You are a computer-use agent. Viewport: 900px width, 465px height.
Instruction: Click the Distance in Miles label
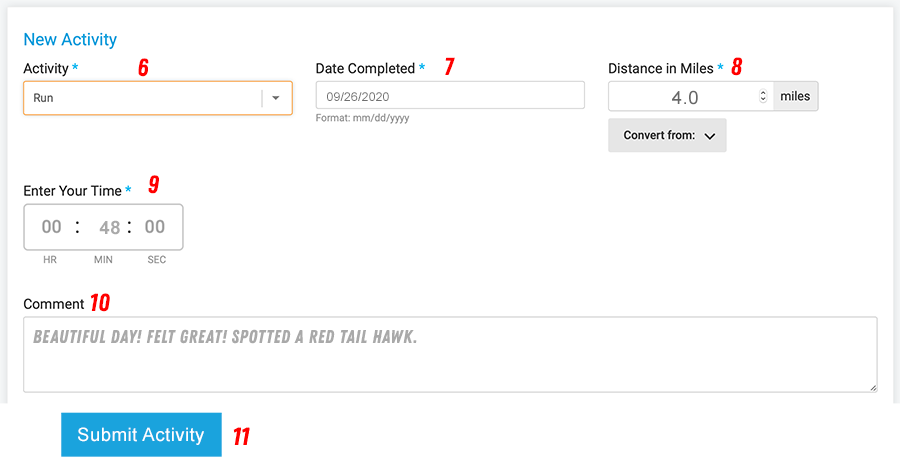[661, 68]
